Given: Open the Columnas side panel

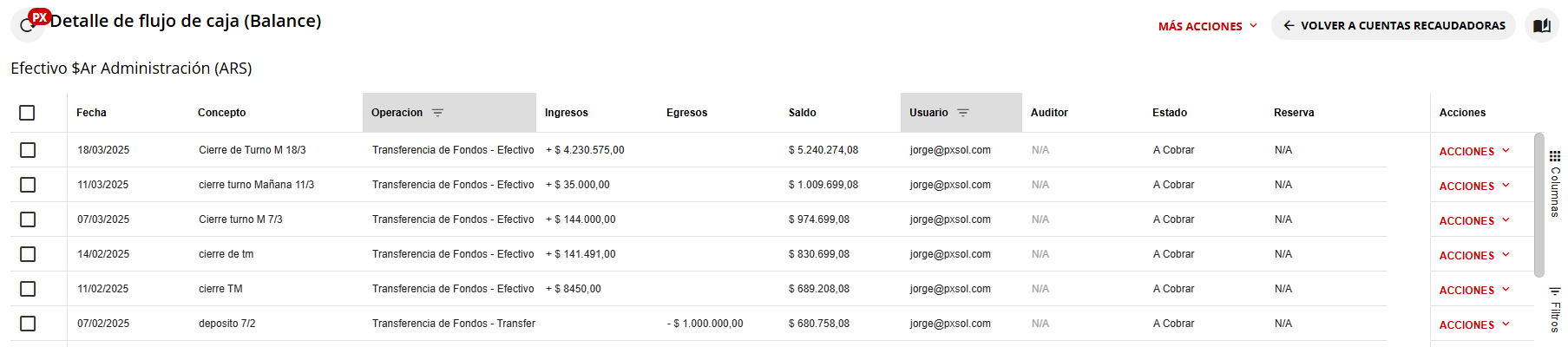Looking at the screenshot, I should 1554,184.
